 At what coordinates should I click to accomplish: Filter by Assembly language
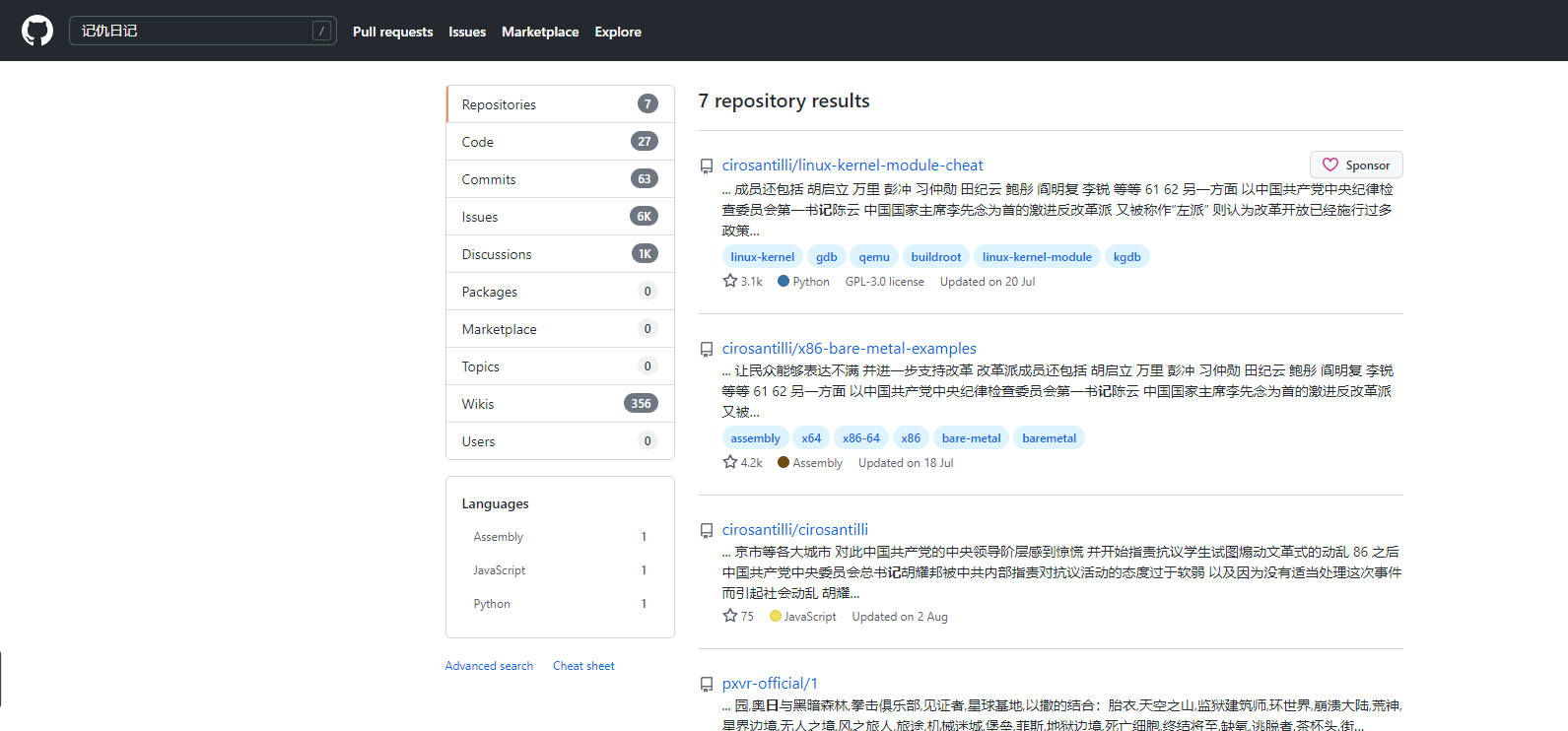click(x=560, y=537)
